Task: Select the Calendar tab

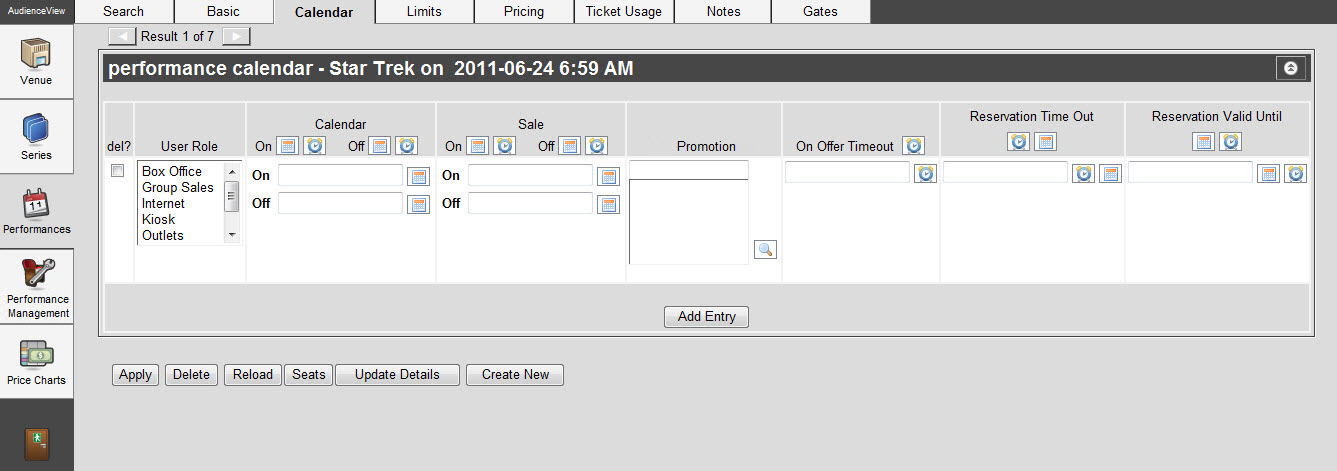Action: click(x=324, y=12)
